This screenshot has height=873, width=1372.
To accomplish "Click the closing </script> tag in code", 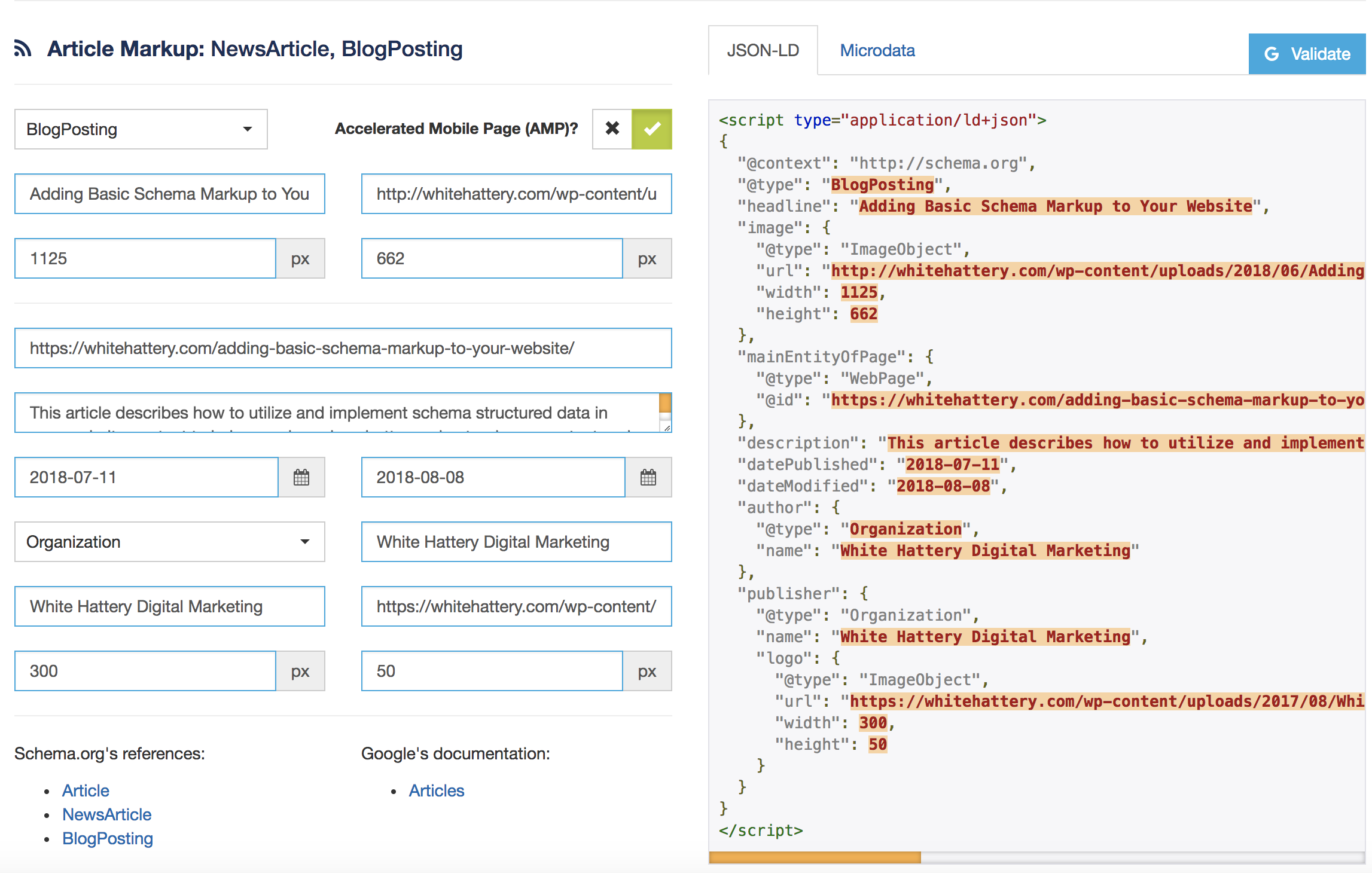I will (761, 830).
